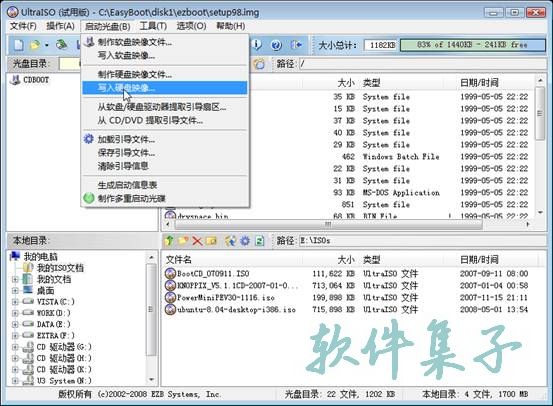The height and width of the screenshot is (406, 553).
Task: Click the Windows Batch File type cell
Action: pos(401,157)
